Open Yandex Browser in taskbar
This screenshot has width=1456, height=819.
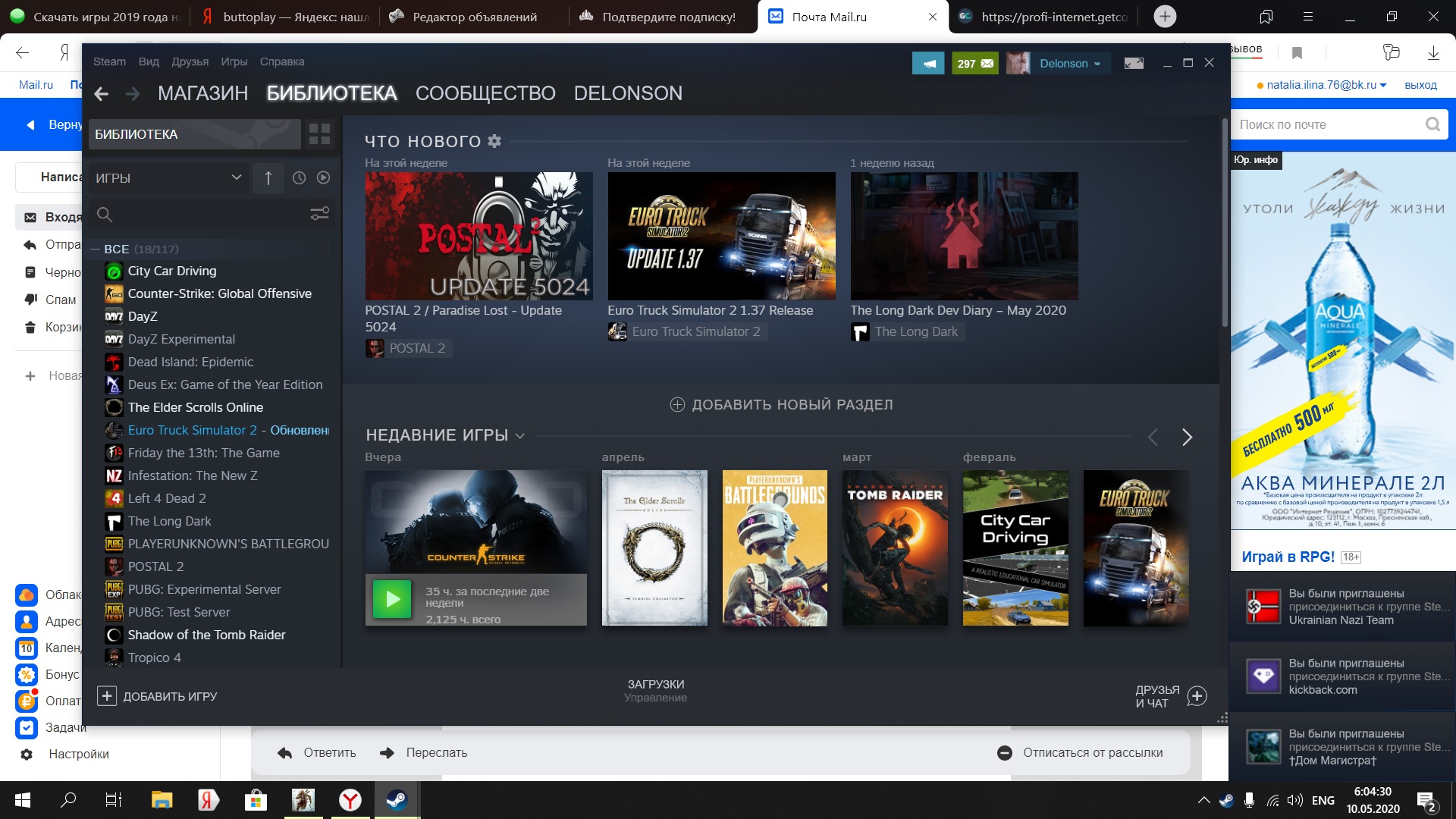pyautogui.click(x=350, y=800)
